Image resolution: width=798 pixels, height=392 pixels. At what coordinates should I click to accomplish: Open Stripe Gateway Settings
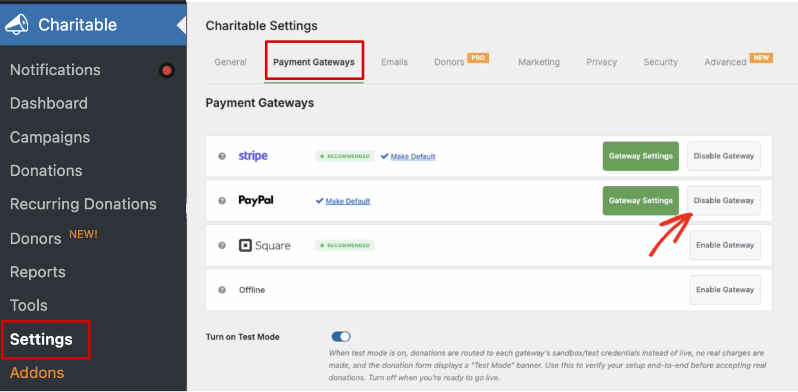tap(641, 156)
